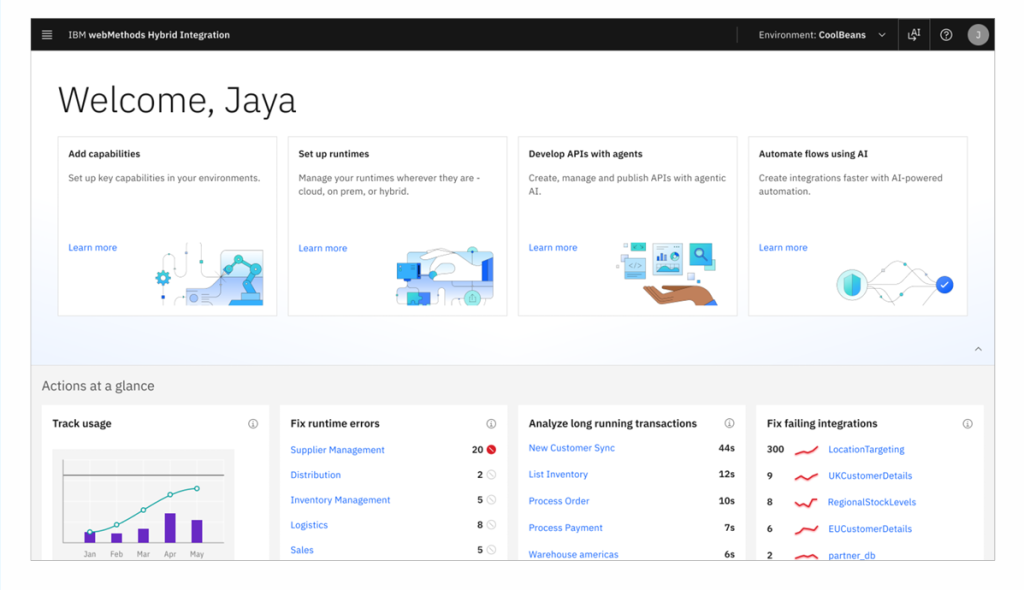Click the help question mark icon
1024x590 pixels.
(x=946, y=35)
